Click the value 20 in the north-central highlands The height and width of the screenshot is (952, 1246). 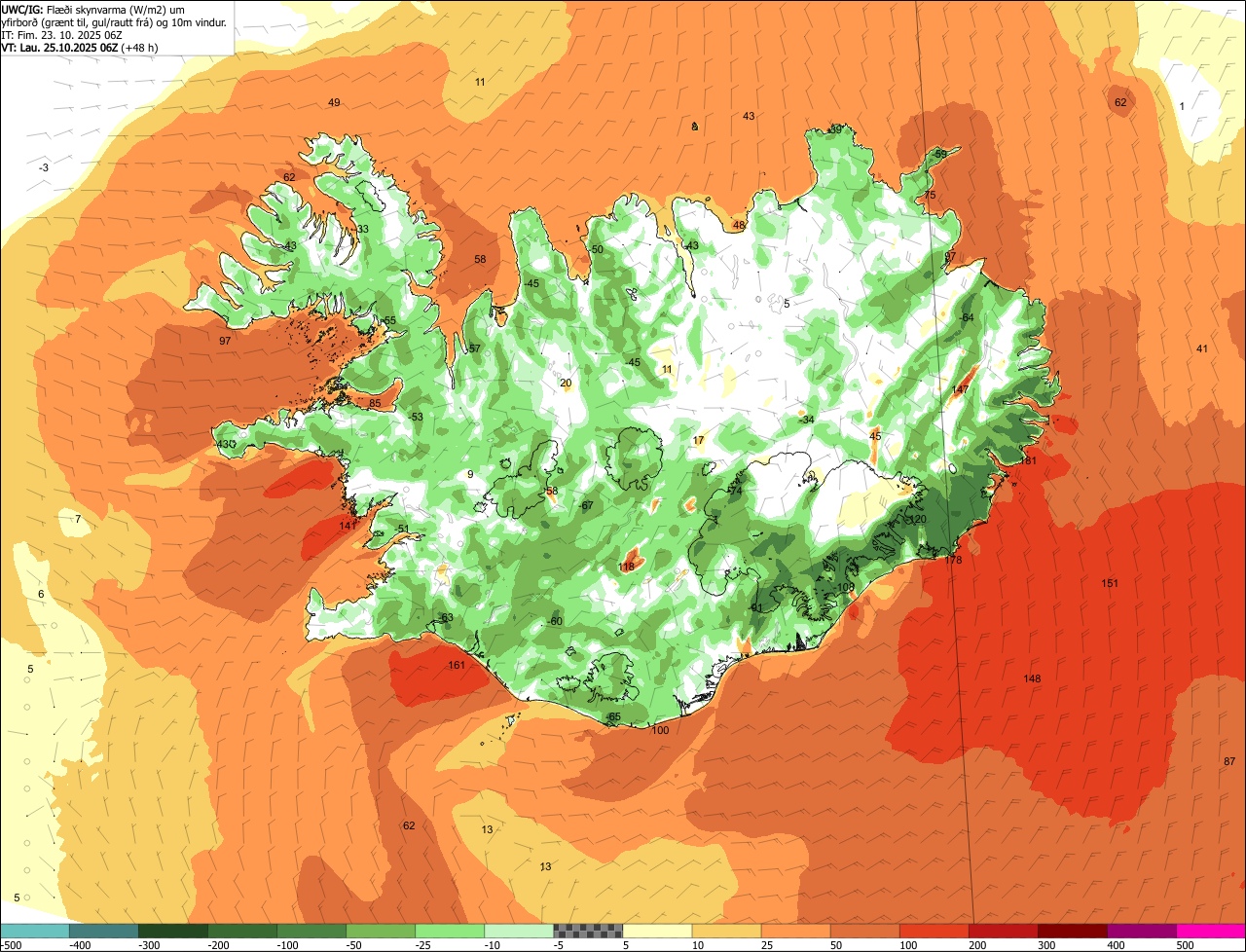coord(566,383)
